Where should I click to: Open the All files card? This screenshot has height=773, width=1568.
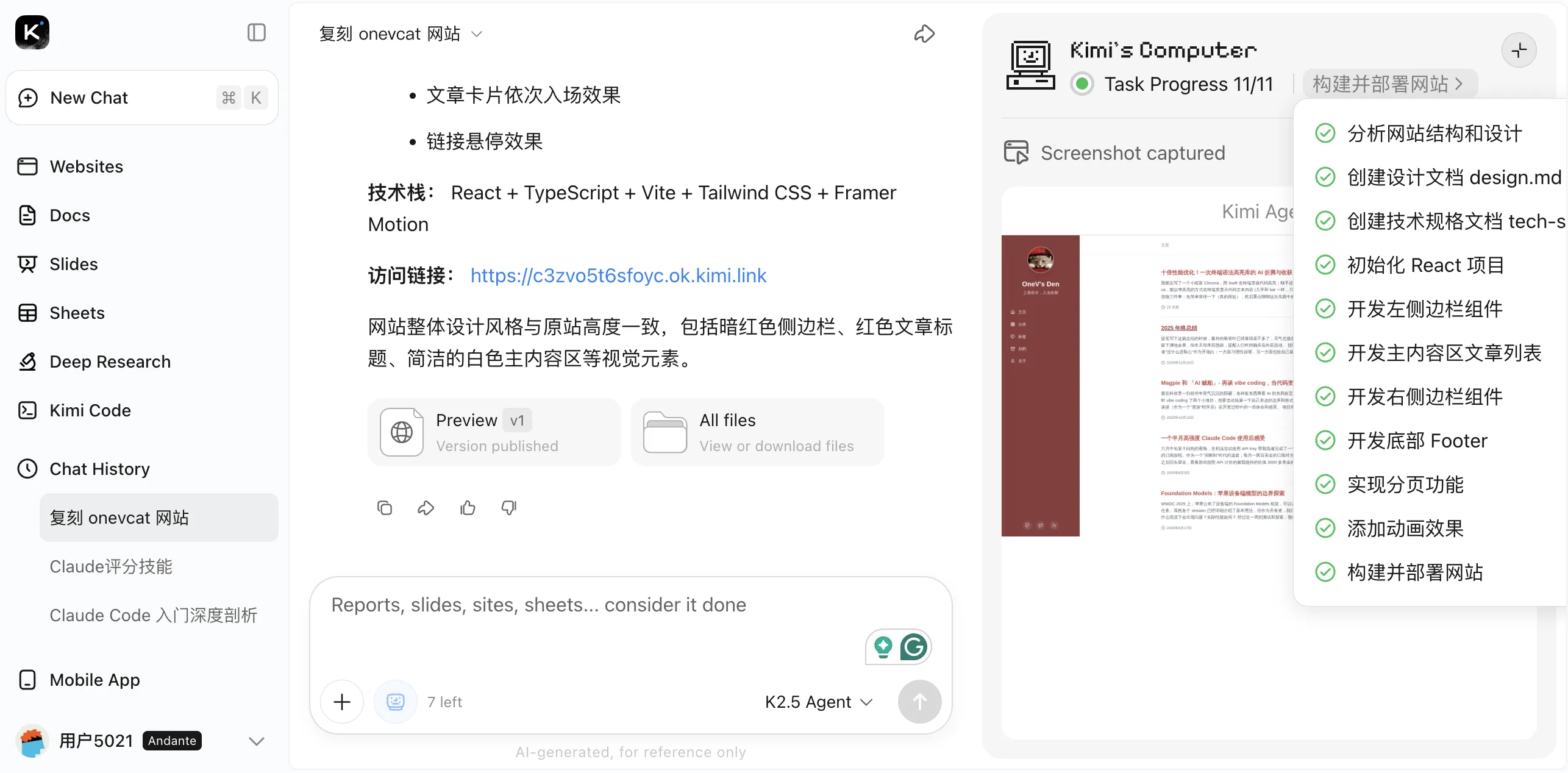[758, 432]
